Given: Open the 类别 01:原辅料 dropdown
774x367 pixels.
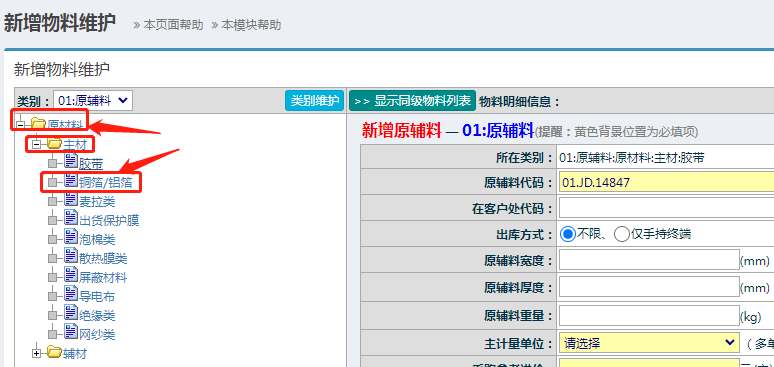Looking at the screenshot, I should coord(93,101).
